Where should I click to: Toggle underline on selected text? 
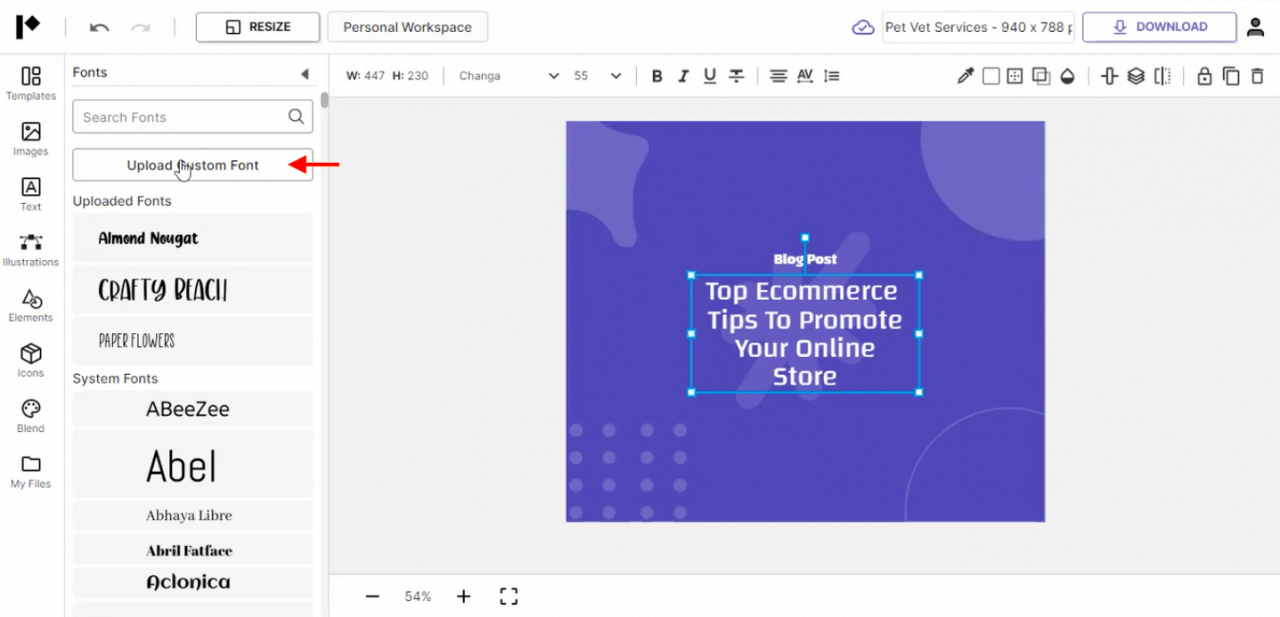coord(710,76)
